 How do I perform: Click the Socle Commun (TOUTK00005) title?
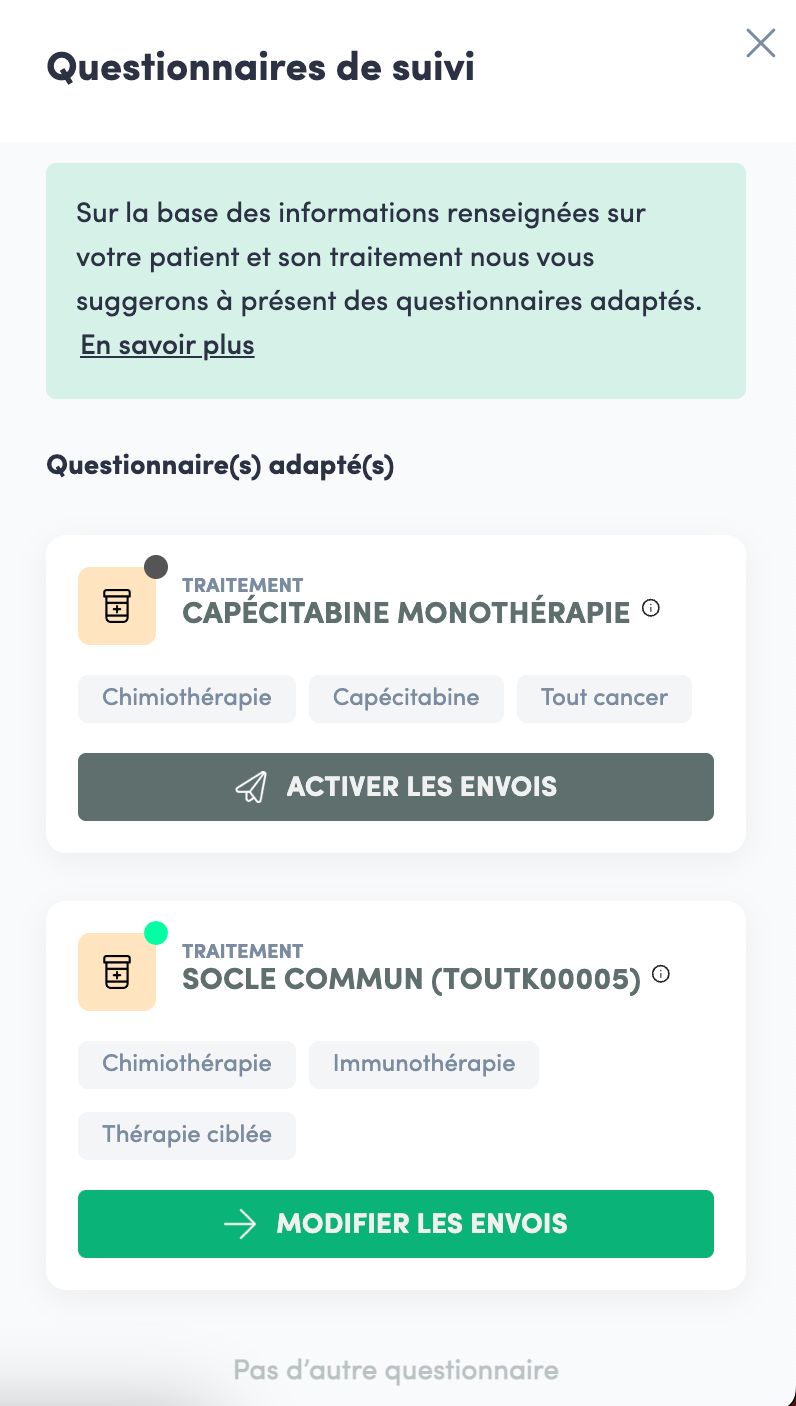411,980
